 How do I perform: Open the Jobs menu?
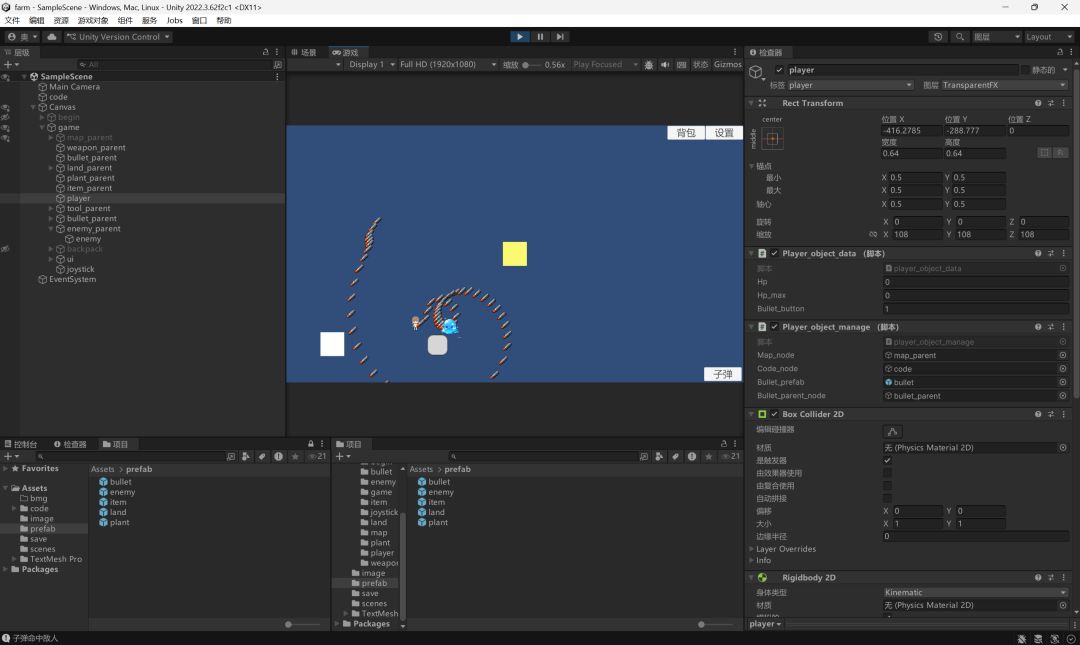pos(174,20)
